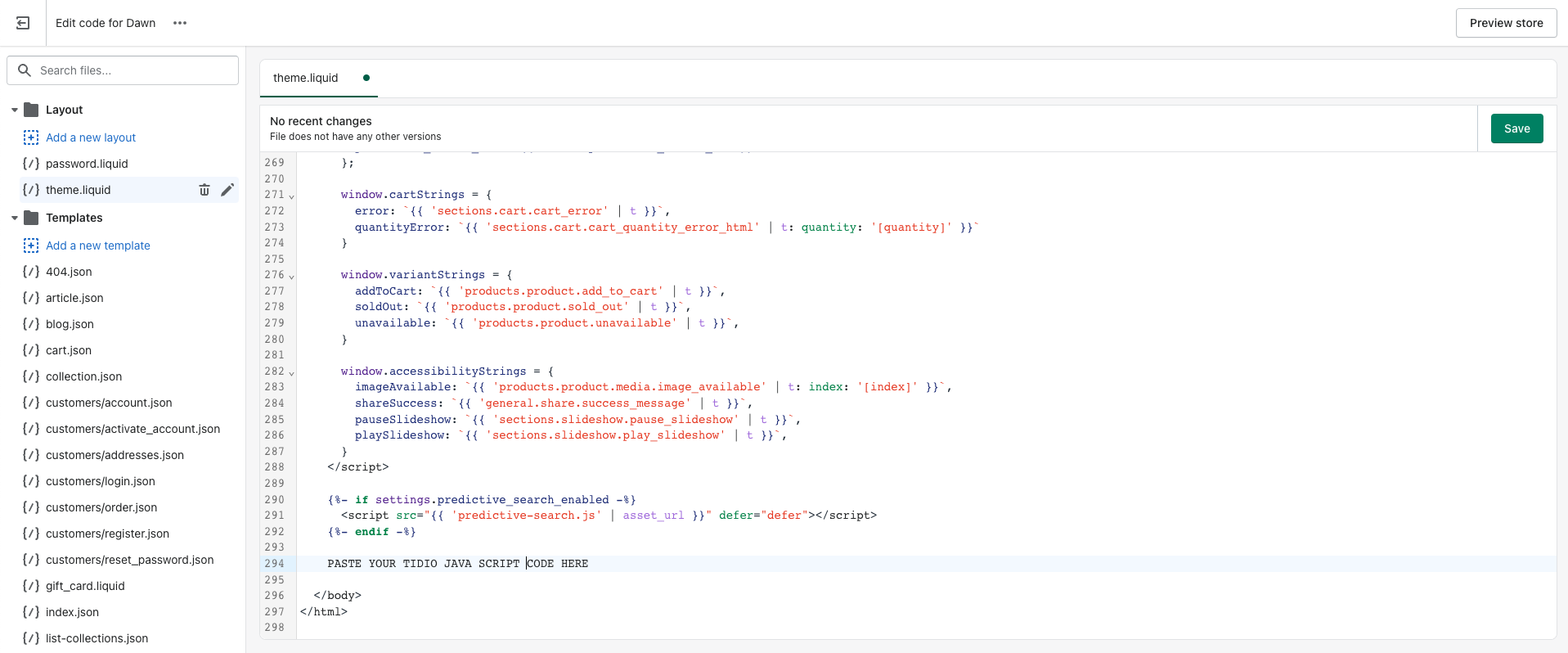Click the collection.json file icon
Viewport: 1568px width, 653px height.
point(31,376)
